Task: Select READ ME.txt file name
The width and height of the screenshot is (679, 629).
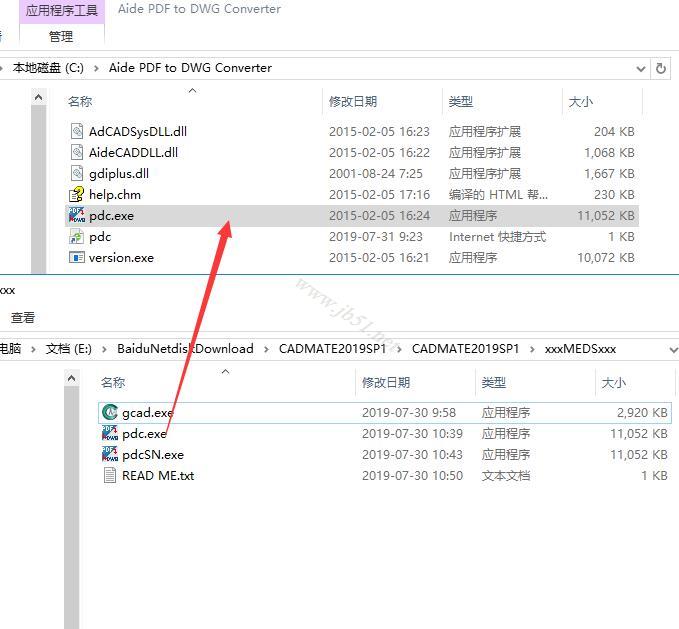Action: pyautogui.click(x=158, y=475)
